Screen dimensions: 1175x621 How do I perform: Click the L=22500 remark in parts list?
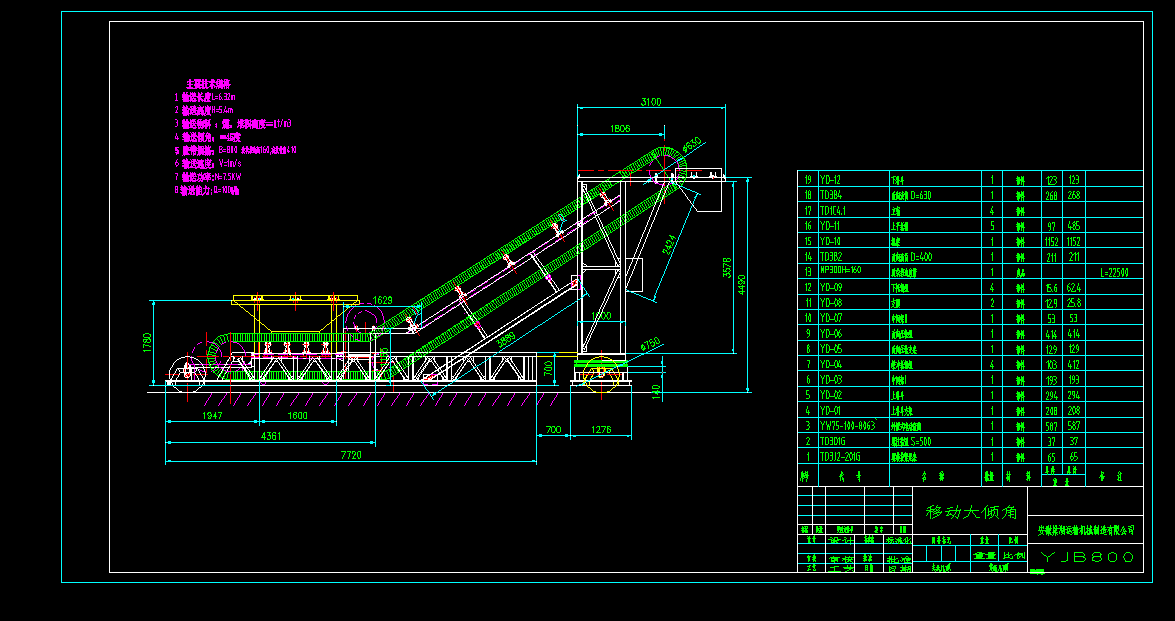point(1114,272)
